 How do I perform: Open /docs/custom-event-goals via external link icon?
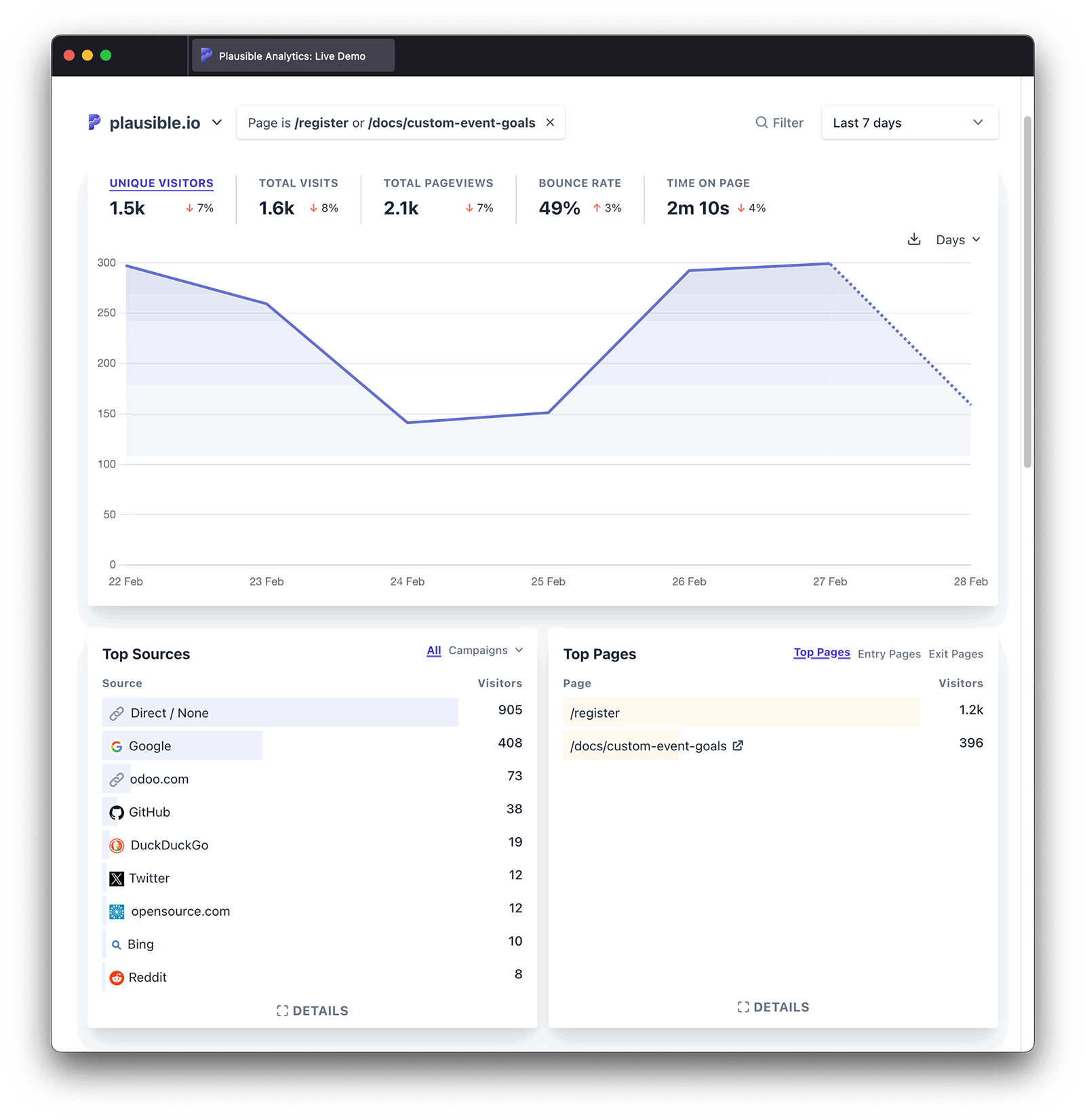(x=737, y=746)
